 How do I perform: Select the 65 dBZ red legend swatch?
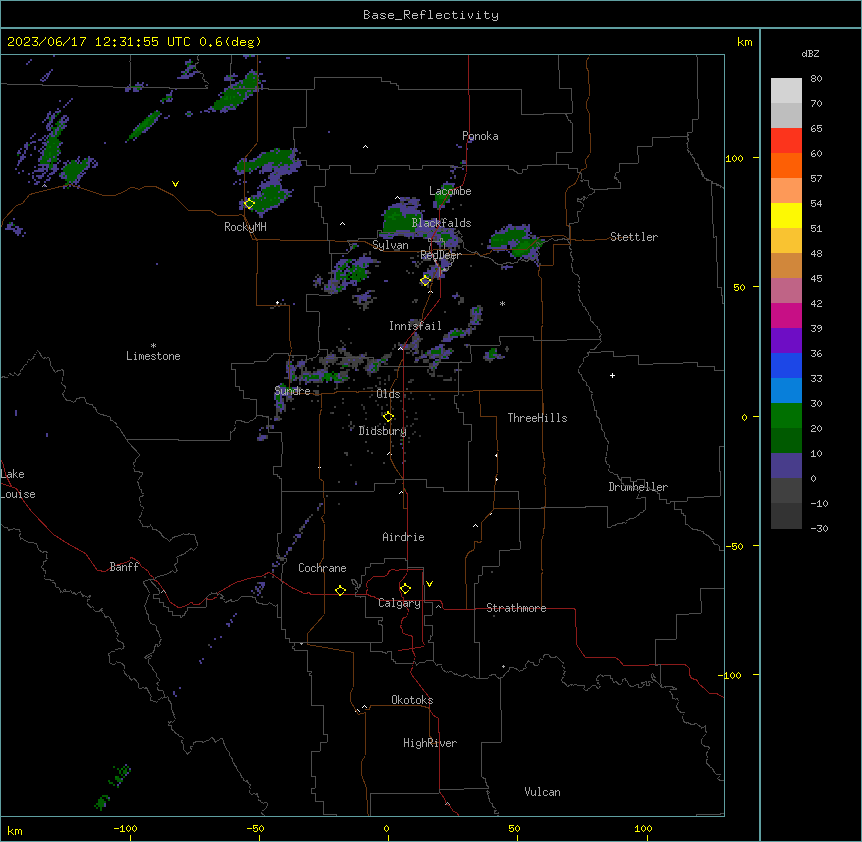coord(786,141)
